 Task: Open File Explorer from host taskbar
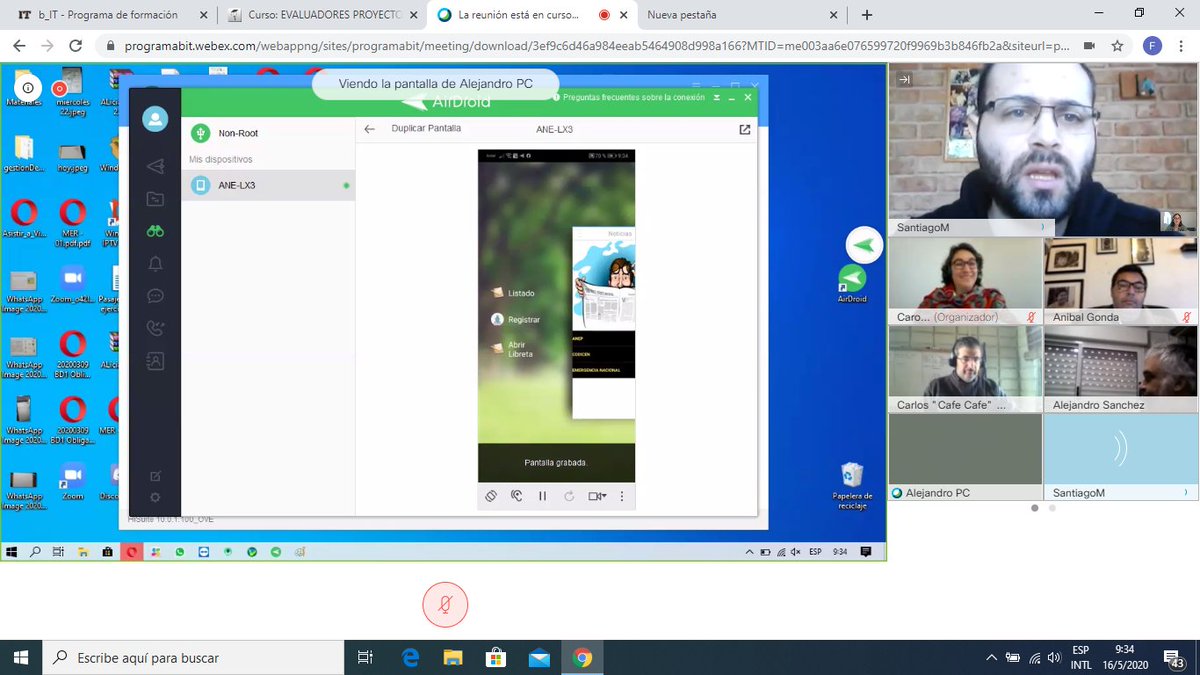click(453, 657)
